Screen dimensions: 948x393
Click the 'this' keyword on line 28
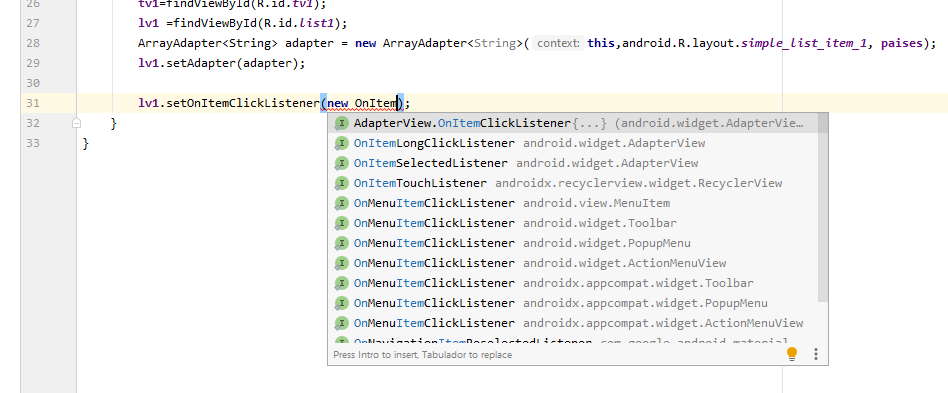[x=601, y=44]
